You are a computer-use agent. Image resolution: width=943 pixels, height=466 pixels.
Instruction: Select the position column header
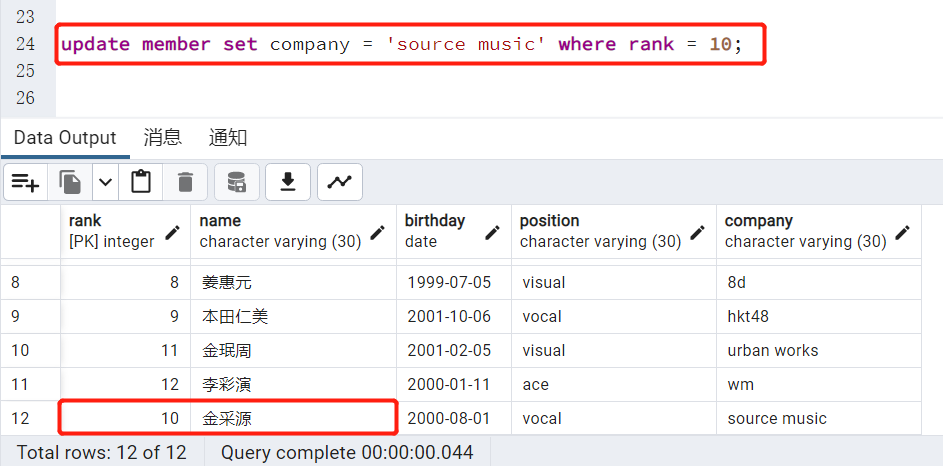614,231
